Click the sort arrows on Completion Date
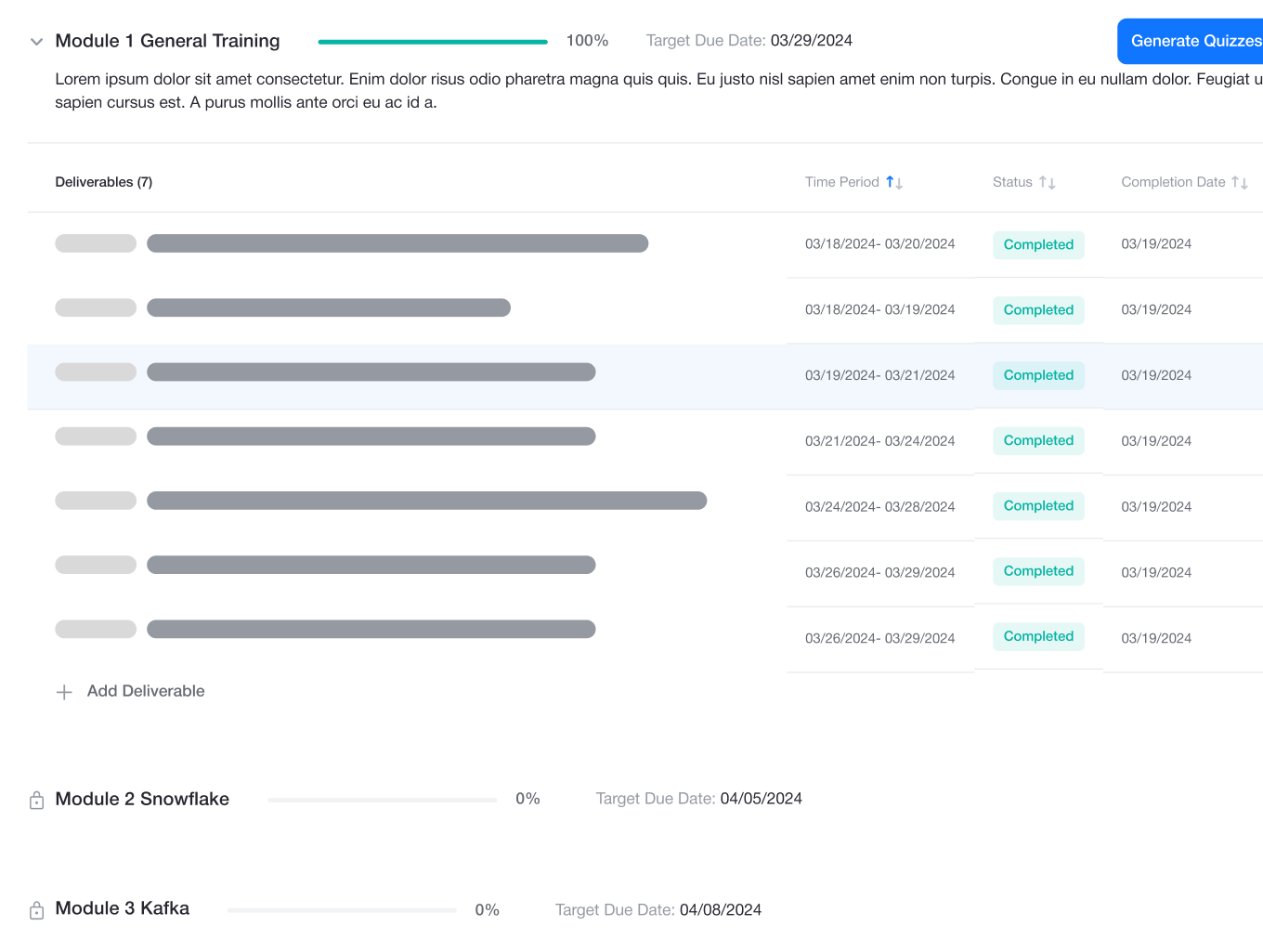The width and height of the screenshot is (1263, 952). (1241, 182)
